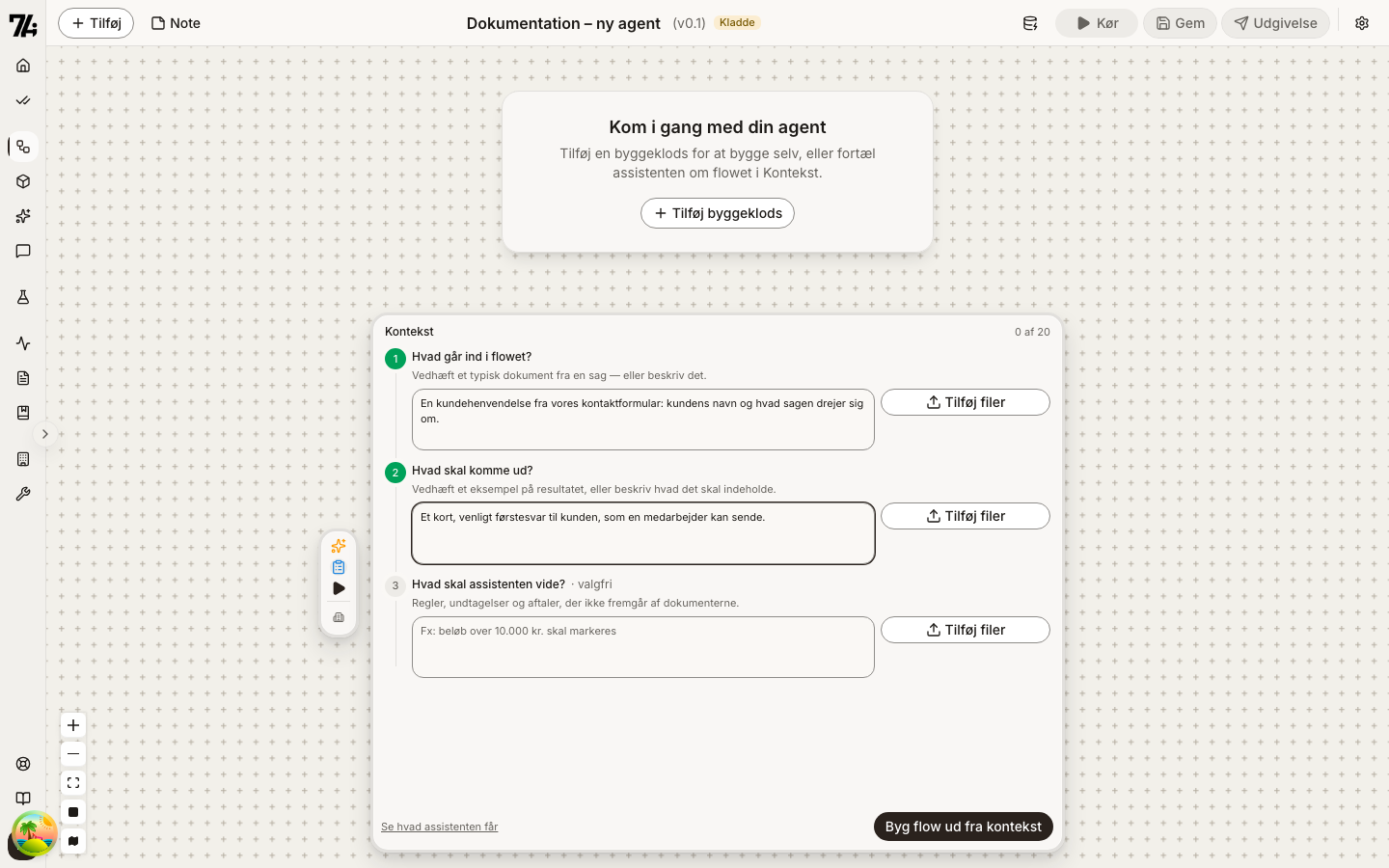Click the text field under 'Hvad skal komme ud?'
The image size is (1389, 868).
point(643,533)
